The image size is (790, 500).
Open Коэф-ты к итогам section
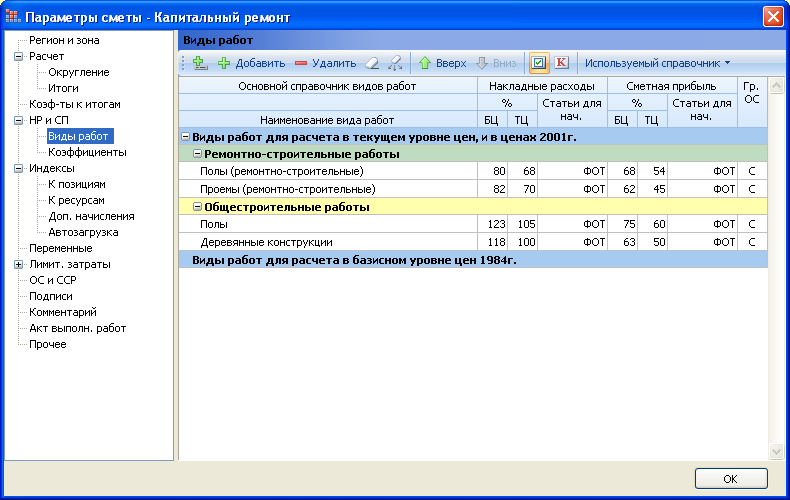(75, 104)
